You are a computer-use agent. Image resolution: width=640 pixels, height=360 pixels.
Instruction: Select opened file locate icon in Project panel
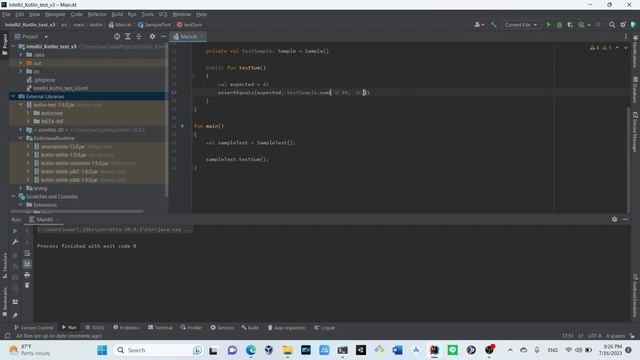(x=117, y=36)
